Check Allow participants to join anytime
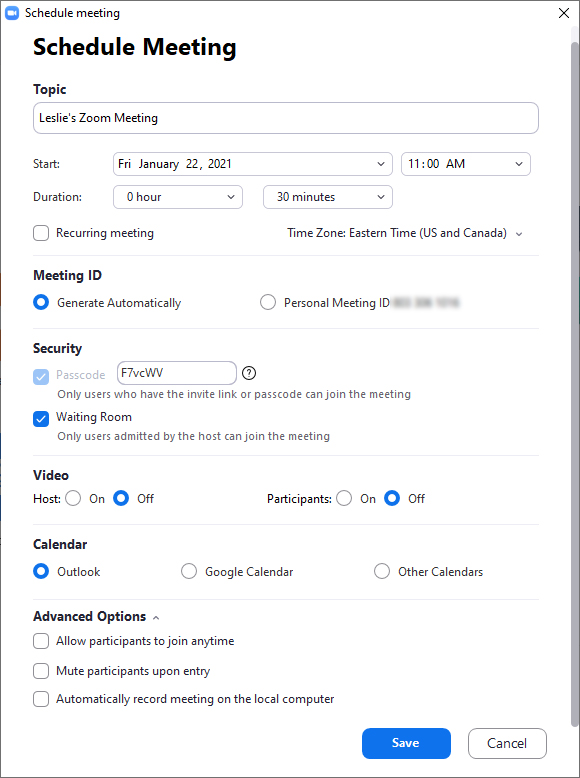580x778 pixels. click(41, 641)
